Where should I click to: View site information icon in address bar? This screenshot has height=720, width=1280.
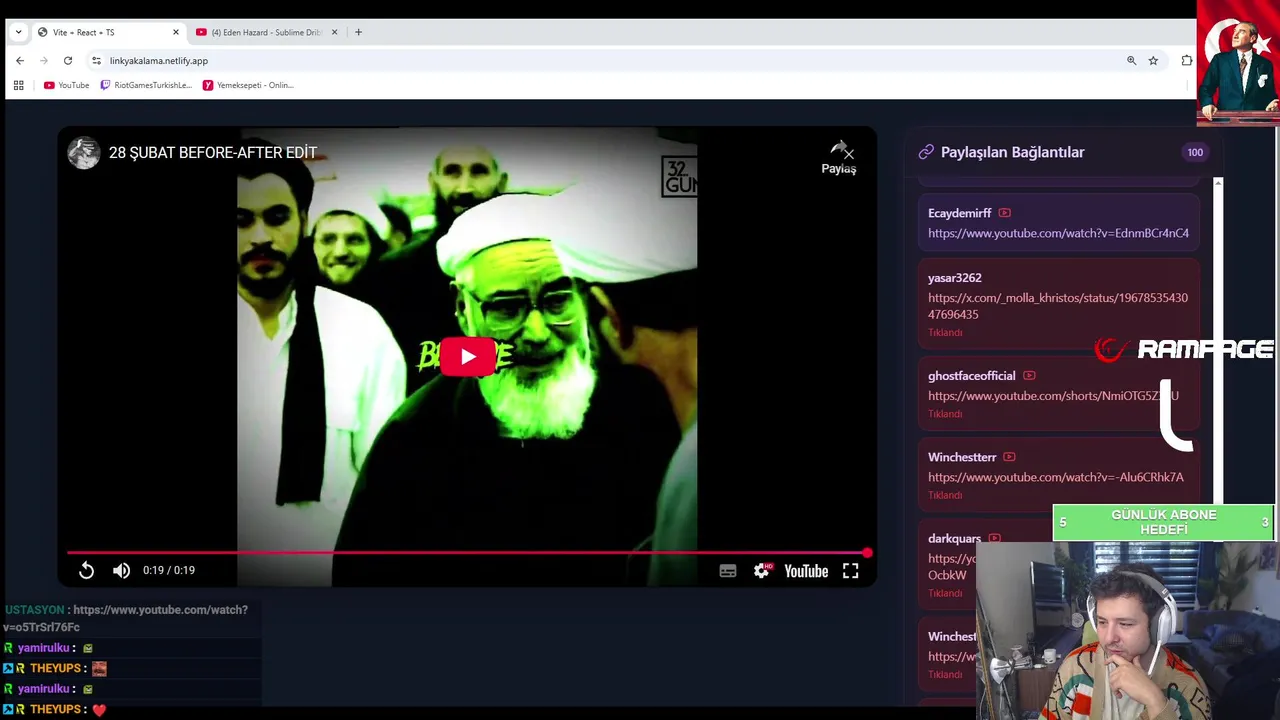(x=96, y=61)
